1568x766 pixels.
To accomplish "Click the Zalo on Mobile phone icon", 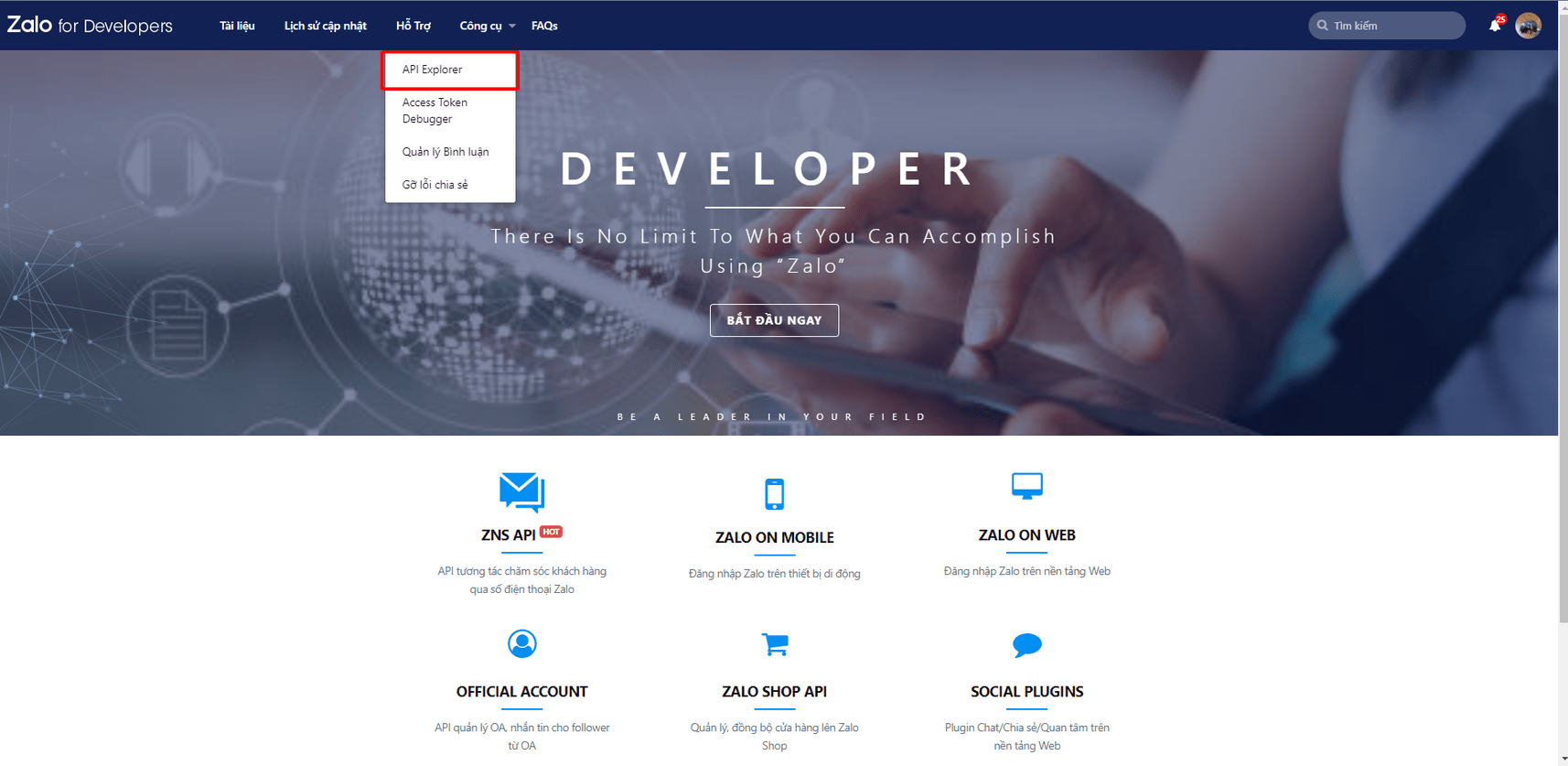I will click(x=774, y=494).
